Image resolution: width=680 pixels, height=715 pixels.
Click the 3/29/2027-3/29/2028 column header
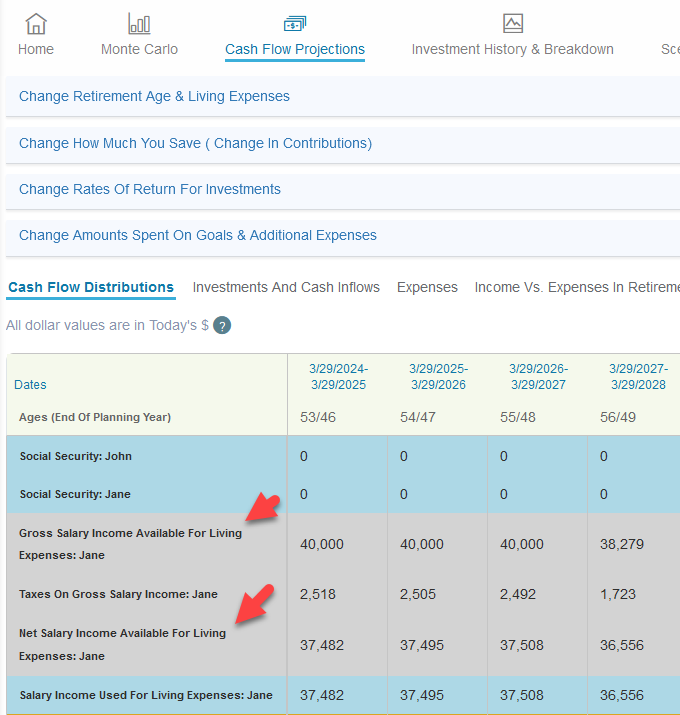[x=638, y=377]
